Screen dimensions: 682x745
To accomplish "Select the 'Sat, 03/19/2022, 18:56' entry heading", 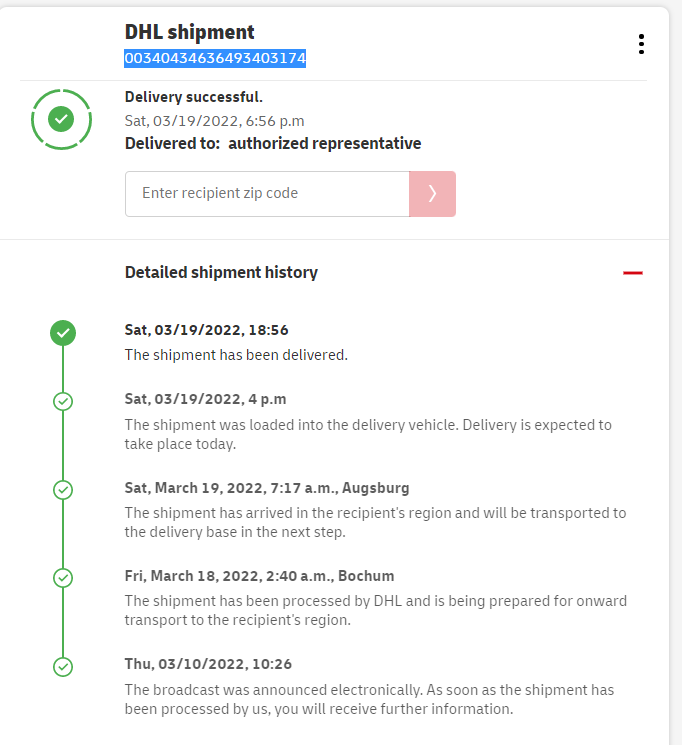I will [x=207, y=330].
